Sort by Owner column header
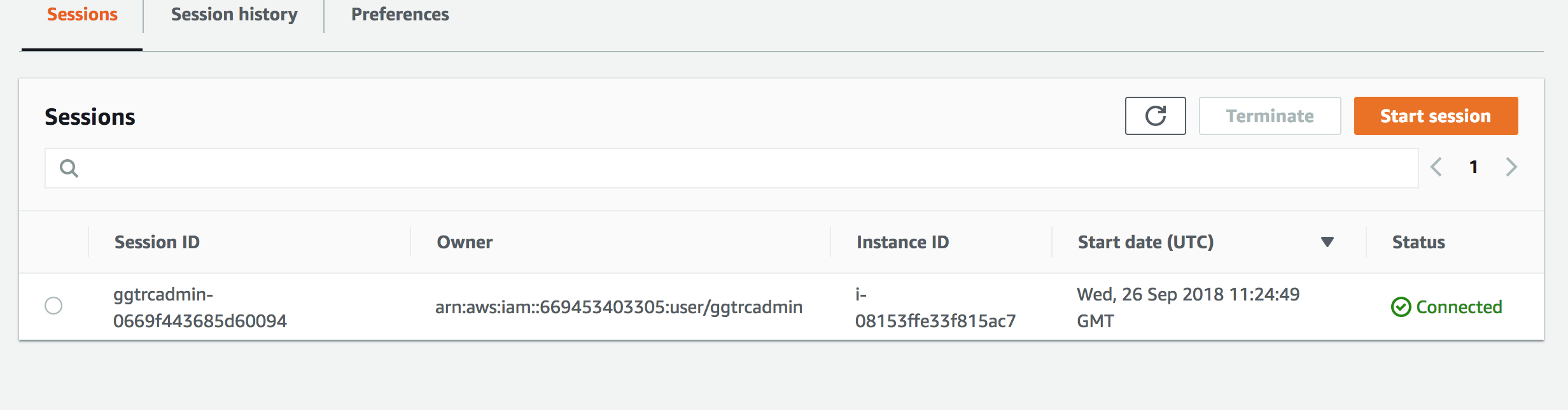 coord(465,242)
